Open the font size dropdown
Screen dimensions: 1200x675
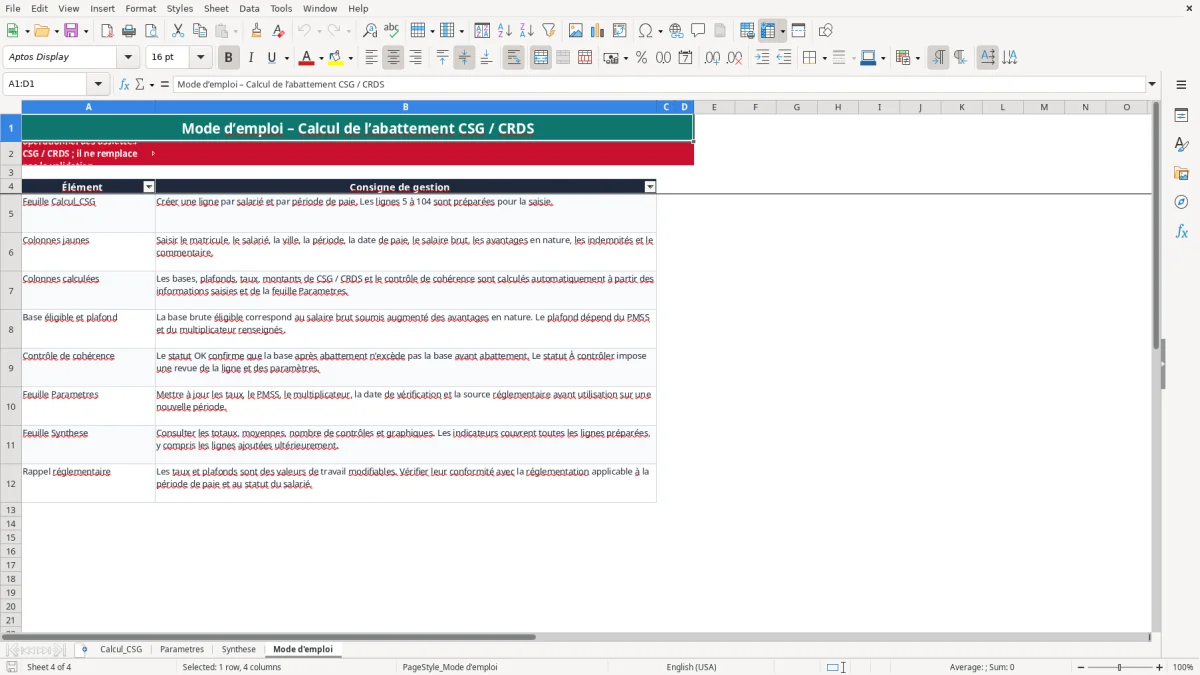tap(200, 58)
